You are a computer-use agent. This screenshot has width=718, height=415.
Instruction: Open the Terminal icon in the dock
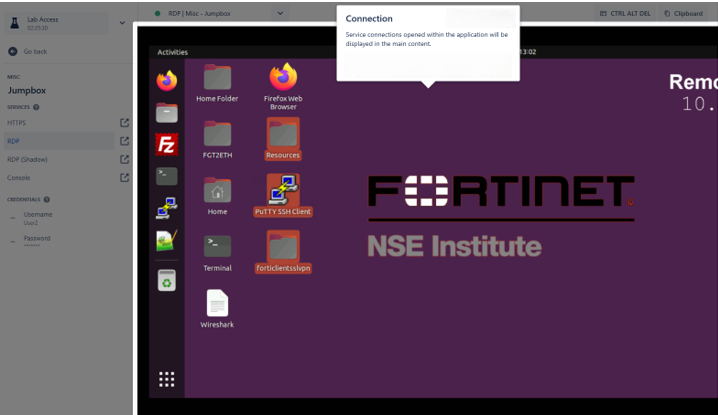167,176
